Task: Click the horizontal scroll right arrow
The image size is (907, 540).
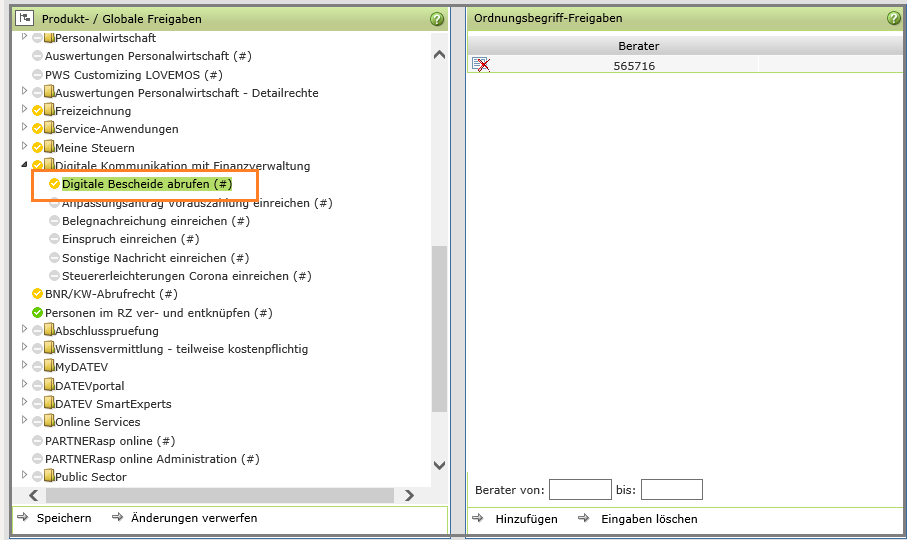Action: click(410, 495)
